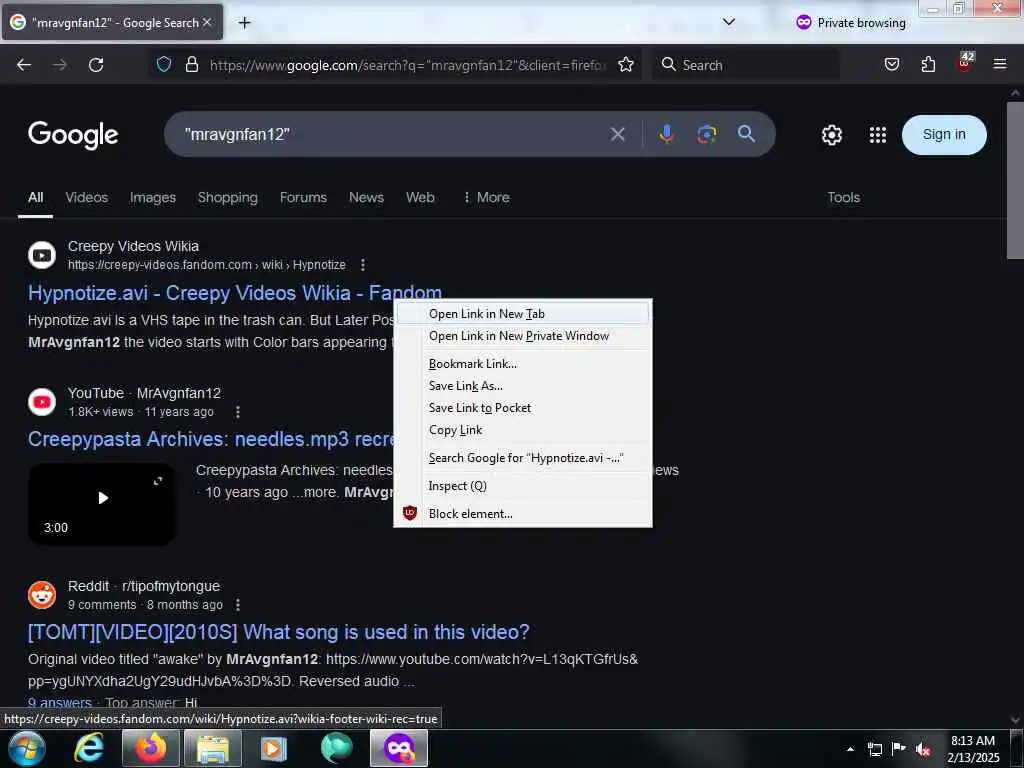Select Bookmark Link from context menu
This screenshot has width=1024, height=768.
click(x=522, y=364)
